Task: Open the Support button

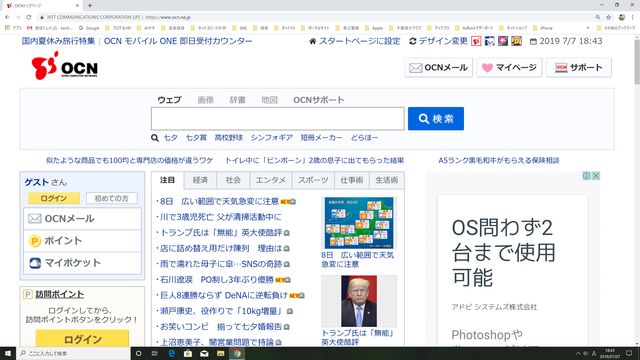Action: tap(579, 67)
